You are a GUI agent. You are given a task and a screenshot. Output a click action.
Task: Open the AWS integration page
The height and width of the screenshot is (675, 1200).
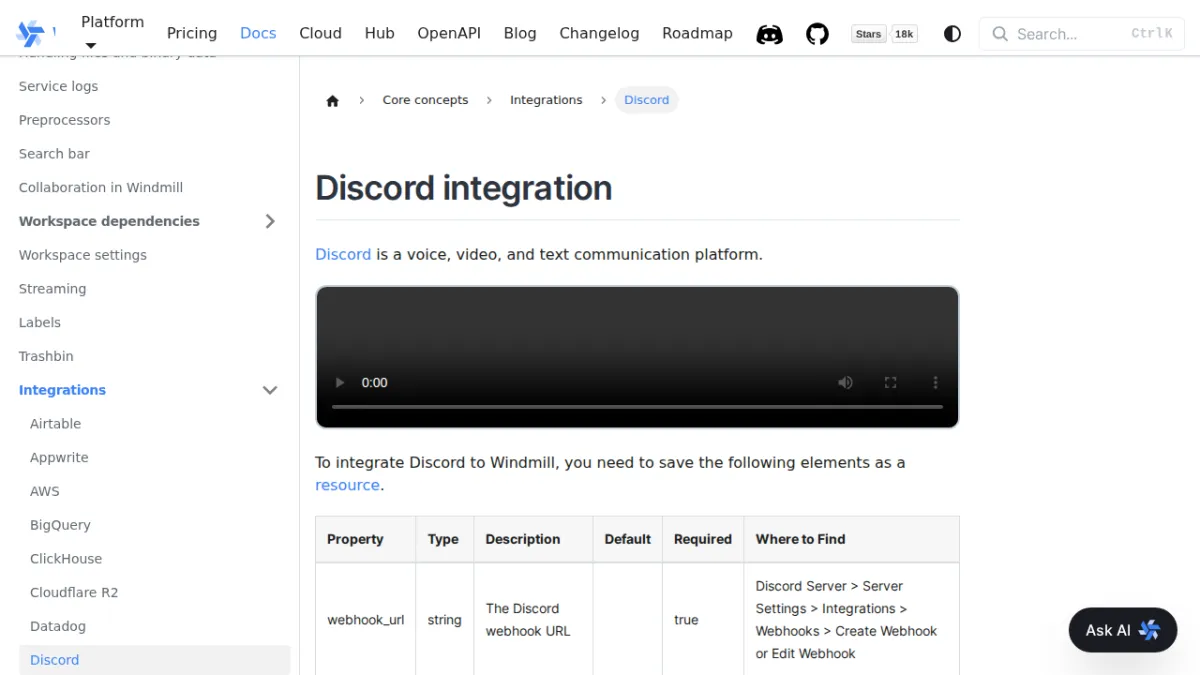45,491
